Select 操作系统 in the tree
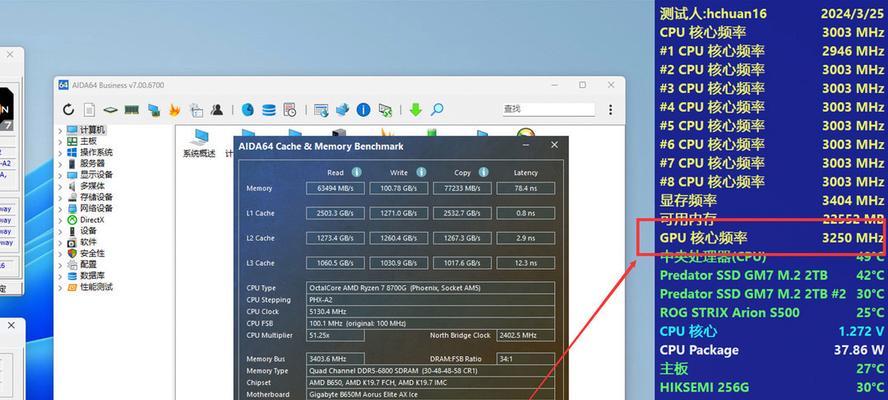The height and width of the screenshot is (400, 888). 96,153
